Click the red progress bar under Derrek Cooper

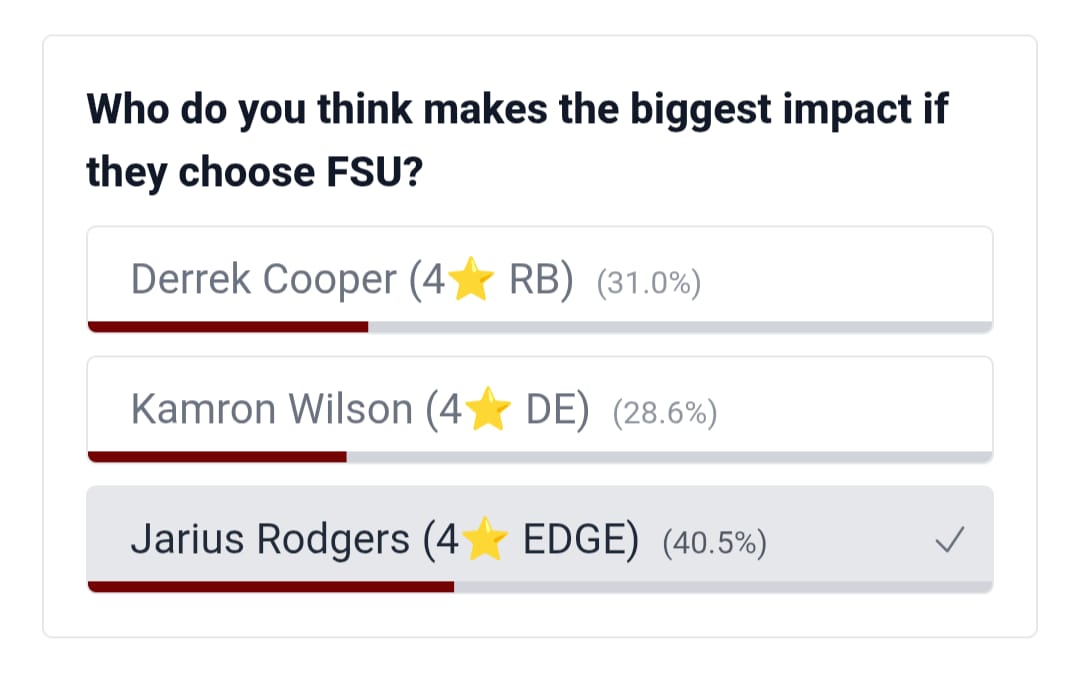click(x=228, y=326)
